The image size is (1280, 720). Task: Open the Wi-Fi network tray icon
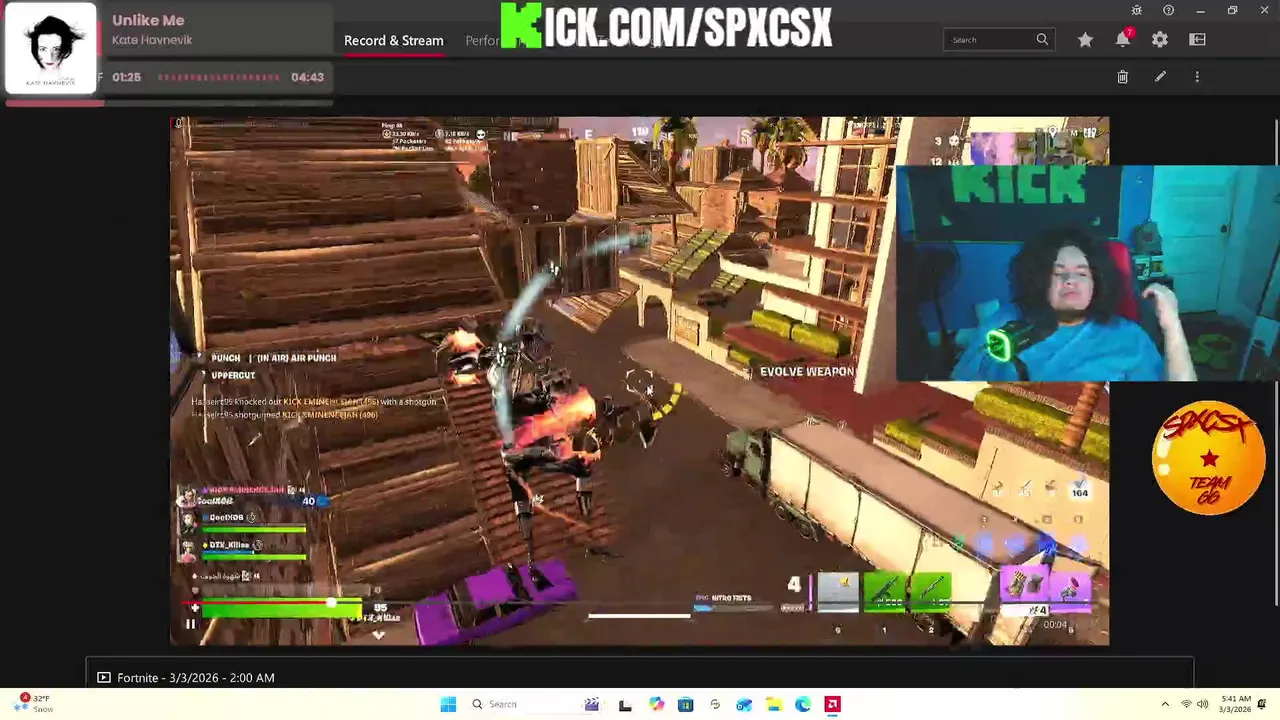point(1187,704)
